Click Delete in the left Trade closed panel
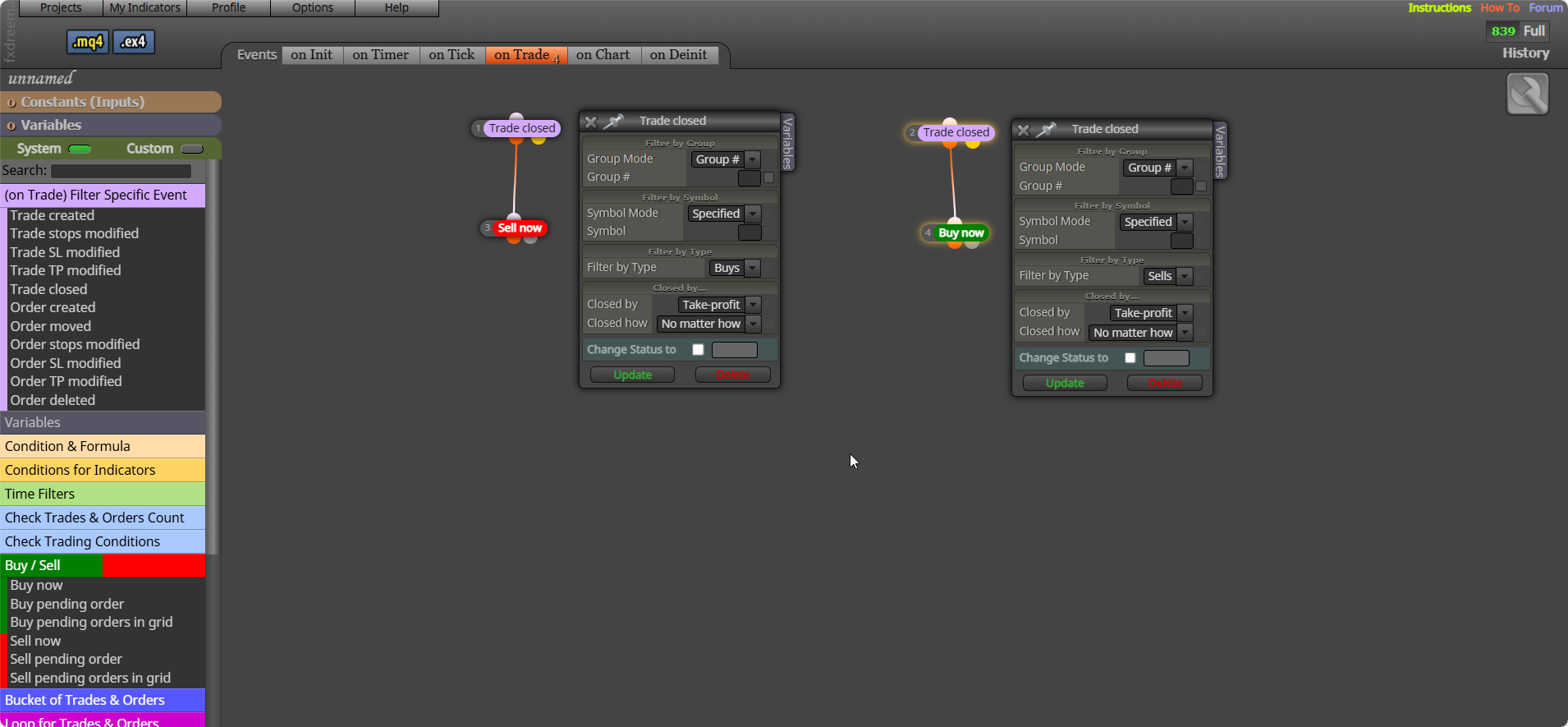 click(x=732, y=375)
